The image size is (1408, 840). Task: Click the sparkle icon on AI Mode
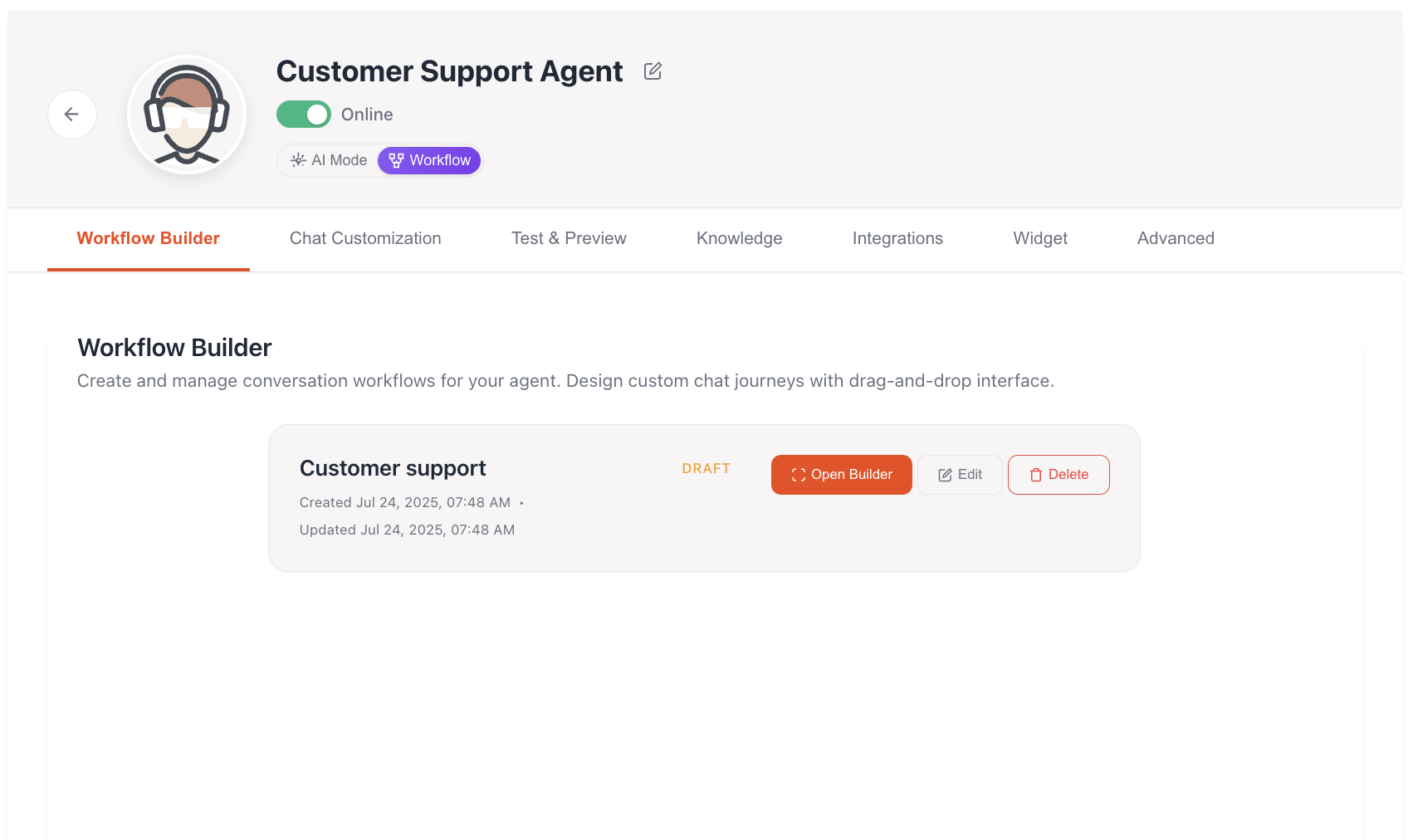pos(298,160)
